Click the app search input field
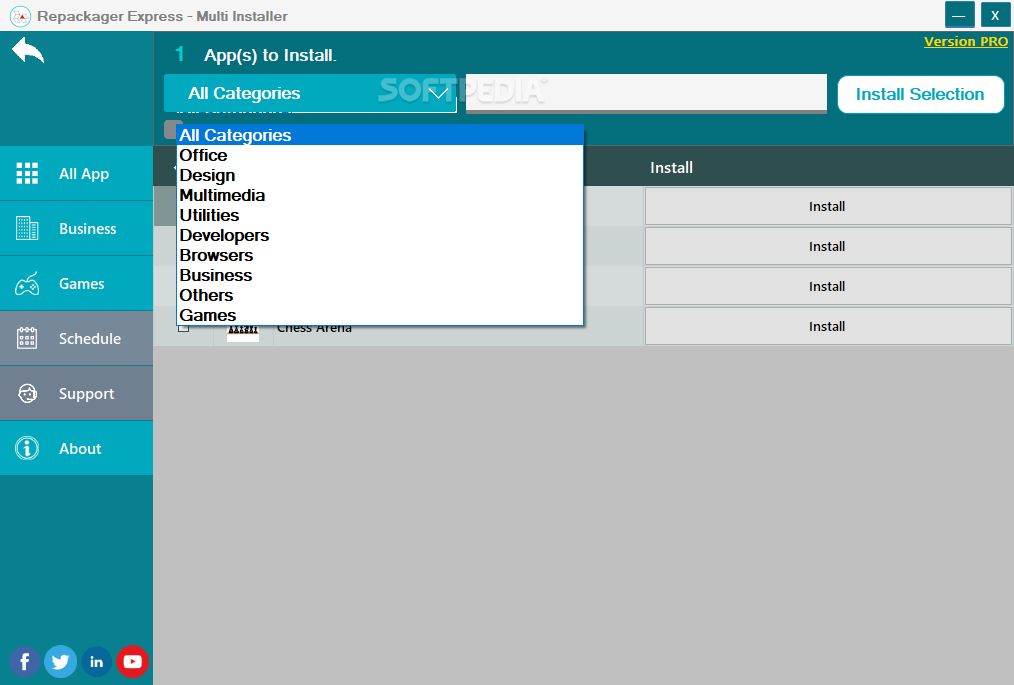The width and height of the screenshot is (1014, 685). point(645,92)
